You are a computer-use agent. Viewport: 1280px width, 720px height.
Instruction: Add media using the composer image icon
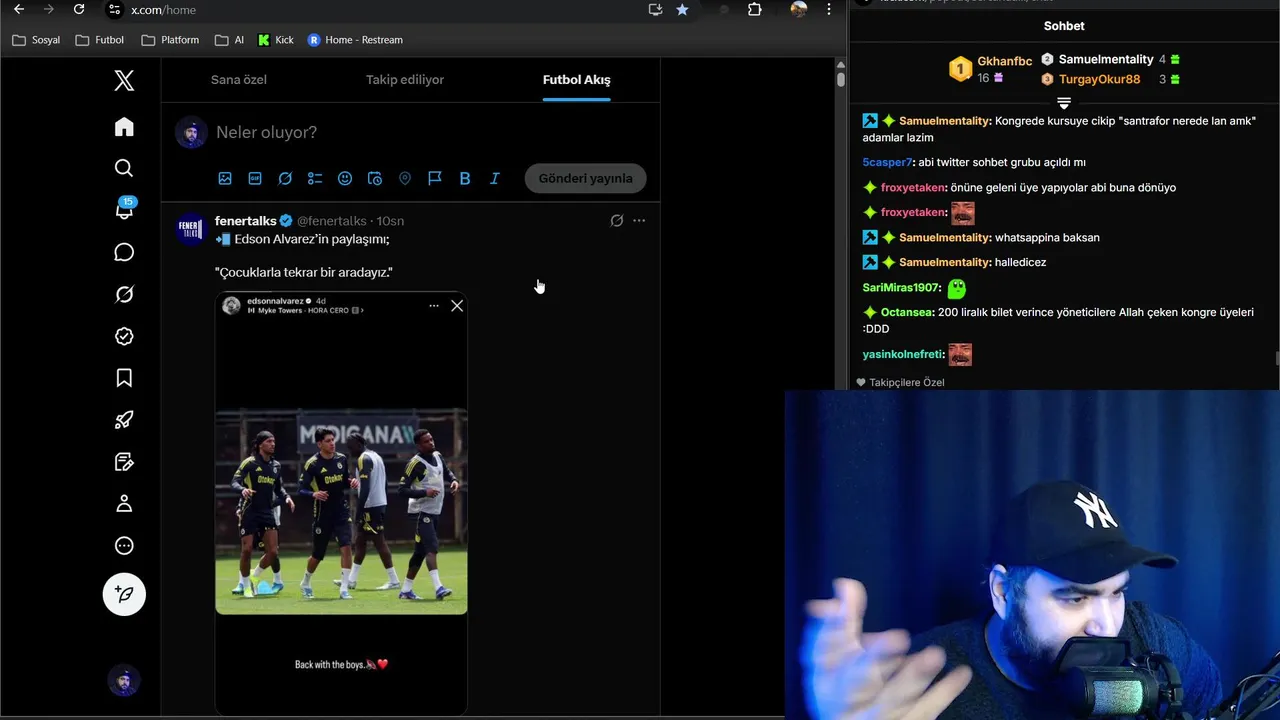click(x=225, y=178)
